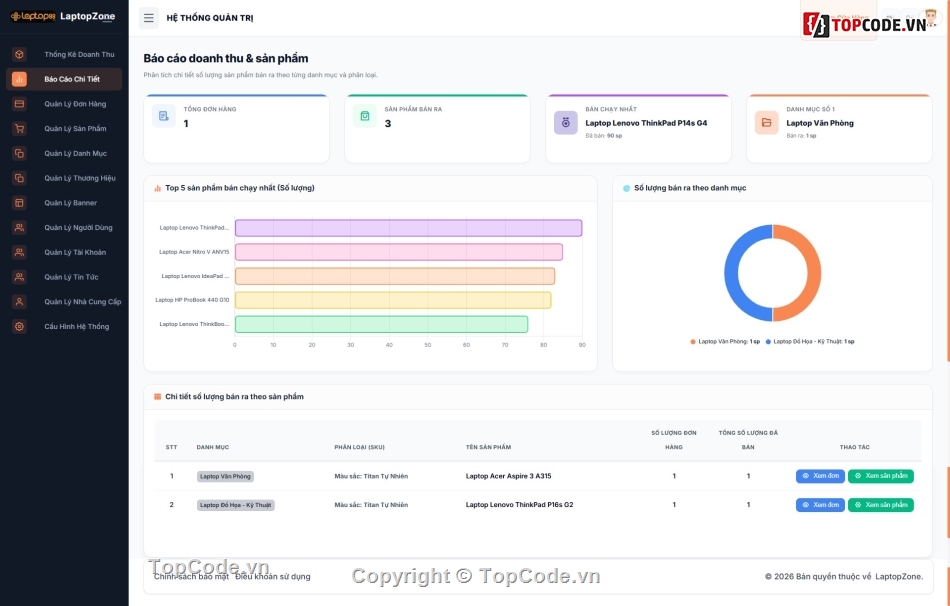The height and width of the screenshot is (606, 950).
Task: Click the orange Laptop Lenovo IdeaPad bar
Action: (395, 276)
